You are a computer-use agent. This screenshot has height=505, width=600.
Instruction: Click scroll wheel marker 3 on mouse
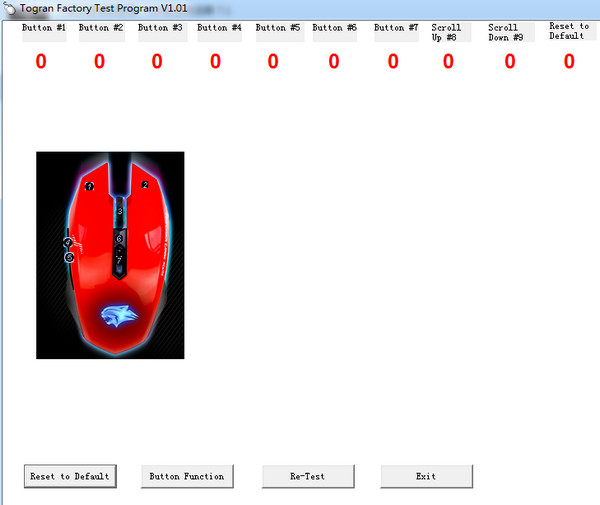[120, 211]
